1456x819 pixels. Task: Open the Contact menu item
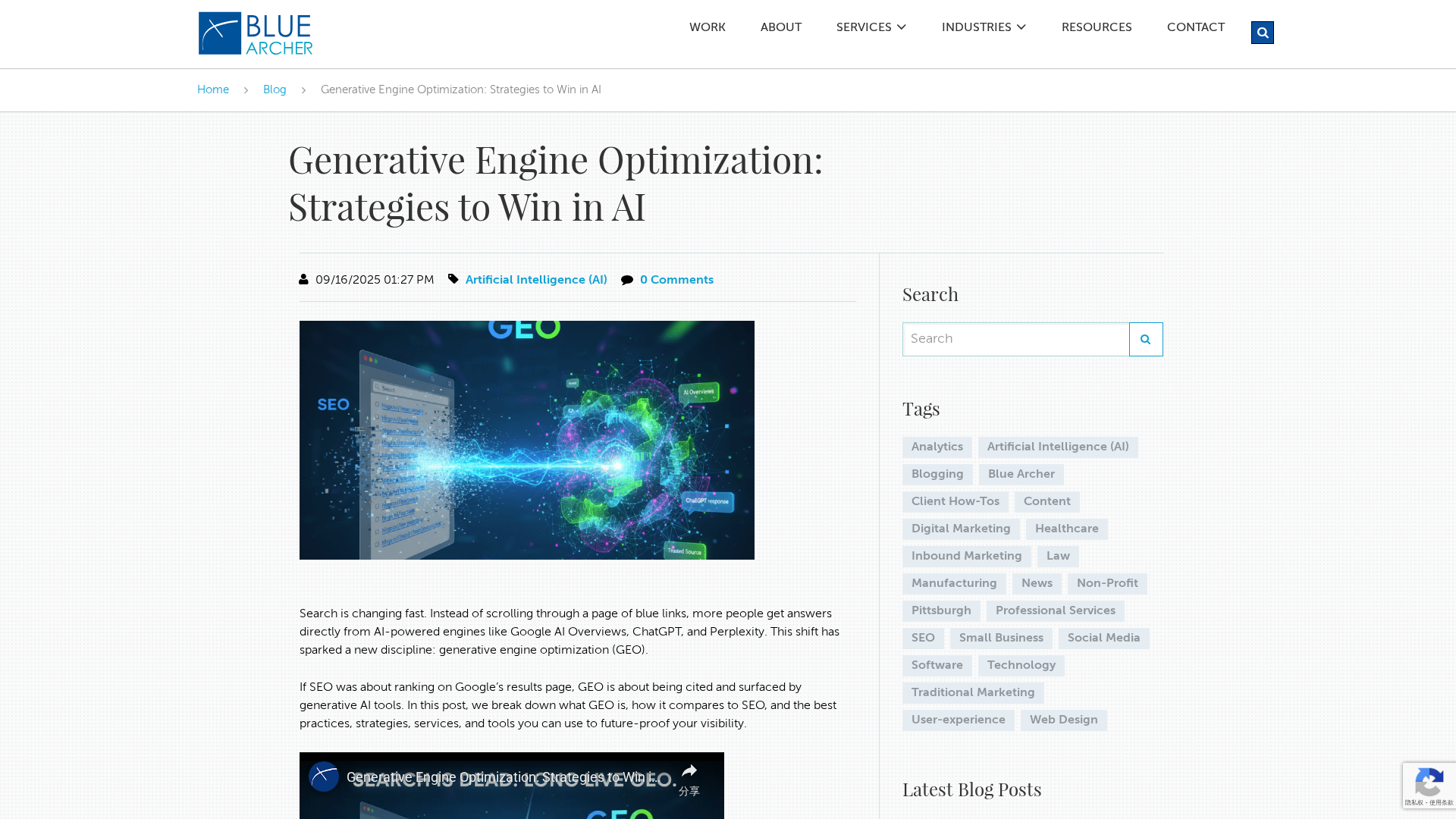[x=1195, y=27]
